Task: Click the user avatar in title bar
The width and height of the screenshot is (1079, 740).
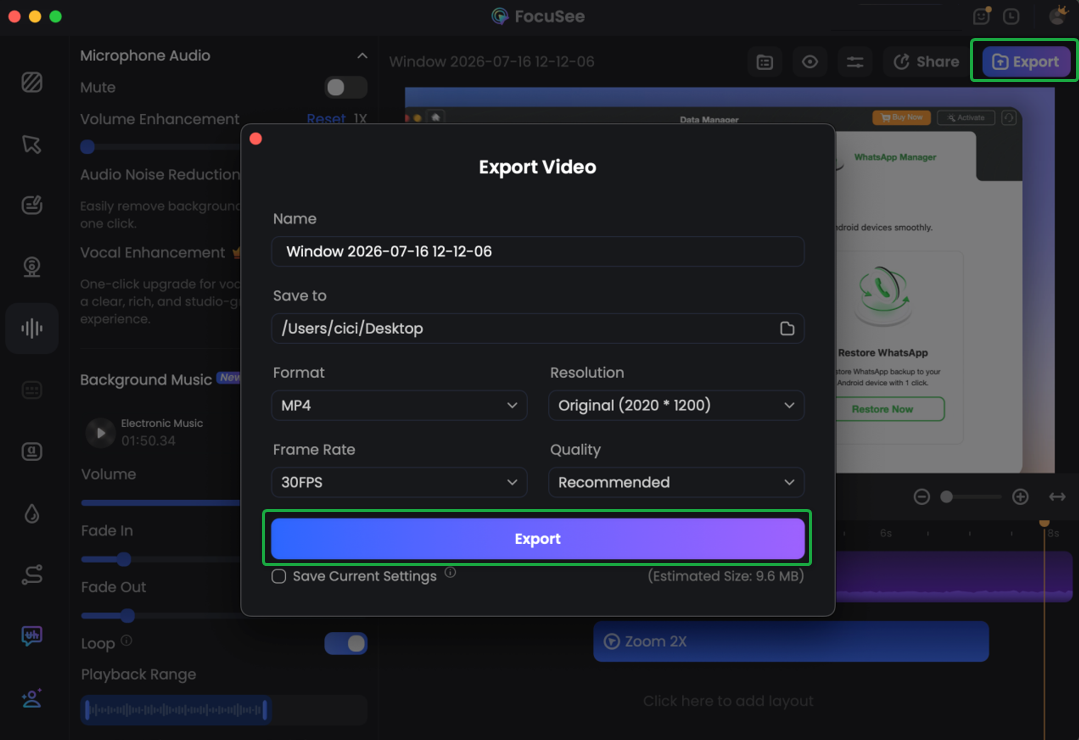Action: (1058, 15)
